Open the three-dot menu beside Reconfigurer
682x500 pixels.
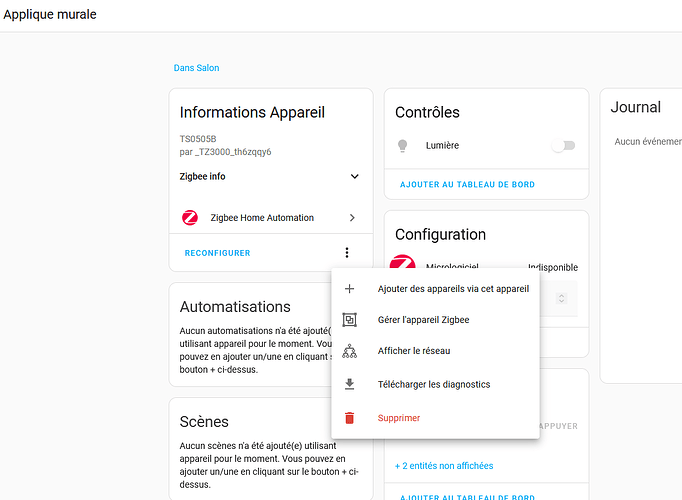pos(347,253)
